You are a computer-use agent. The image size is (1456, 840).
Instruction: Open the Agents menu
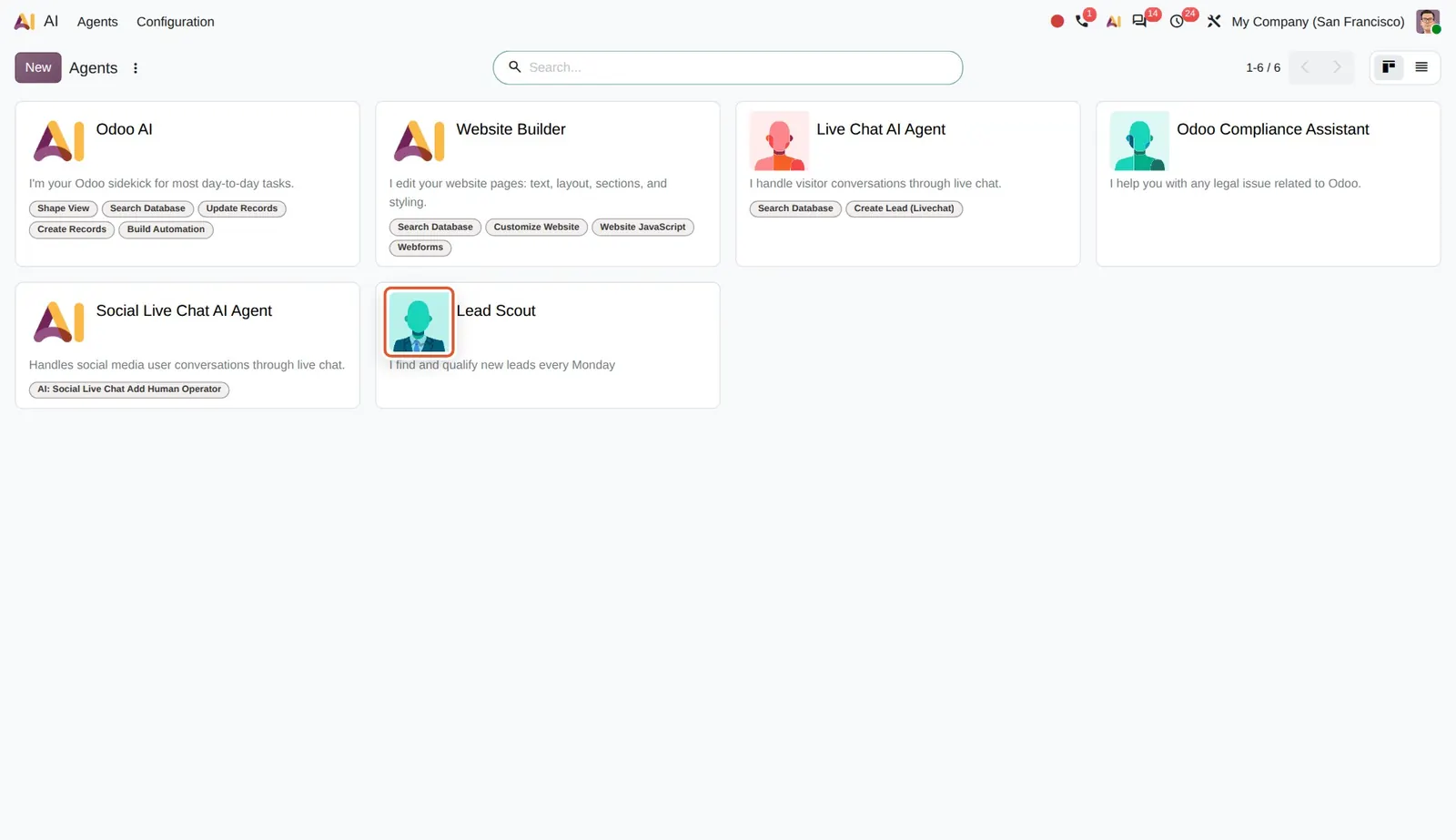(97, 22)
